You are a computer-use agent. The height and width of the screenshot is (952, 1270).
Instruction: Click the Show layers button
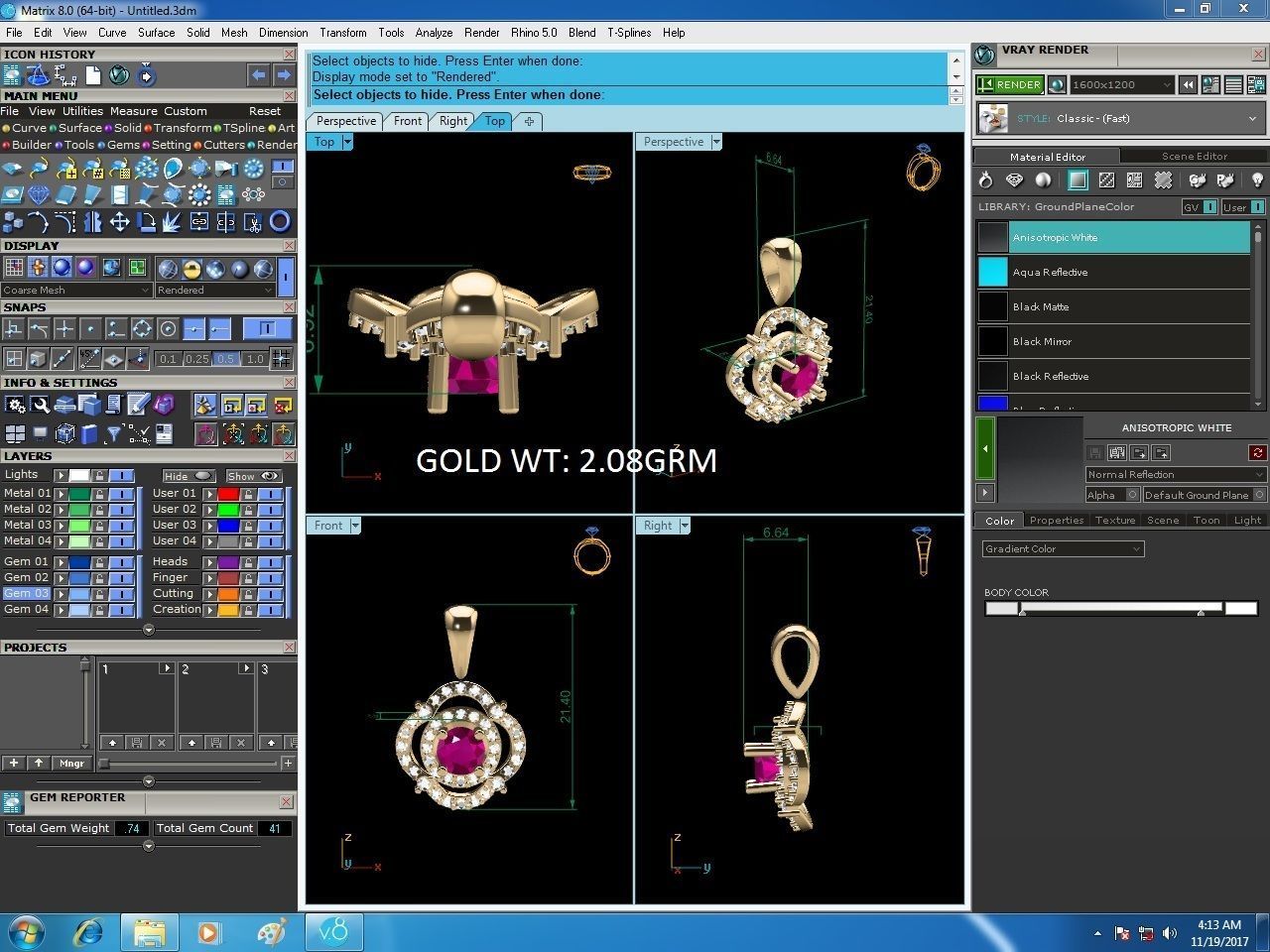click(x=254, y=476)
